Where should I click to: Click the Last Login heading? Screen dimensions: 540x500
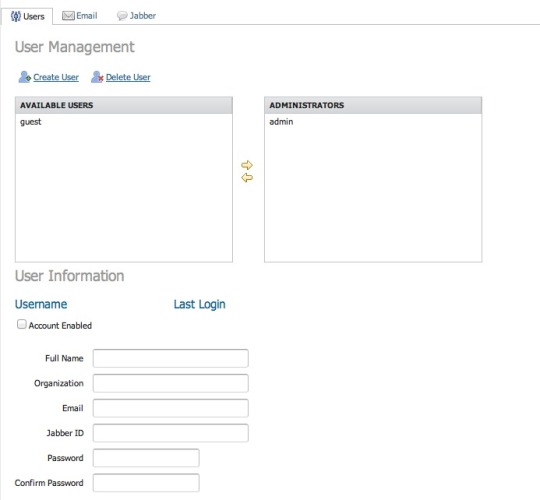(x=199, y=304)
